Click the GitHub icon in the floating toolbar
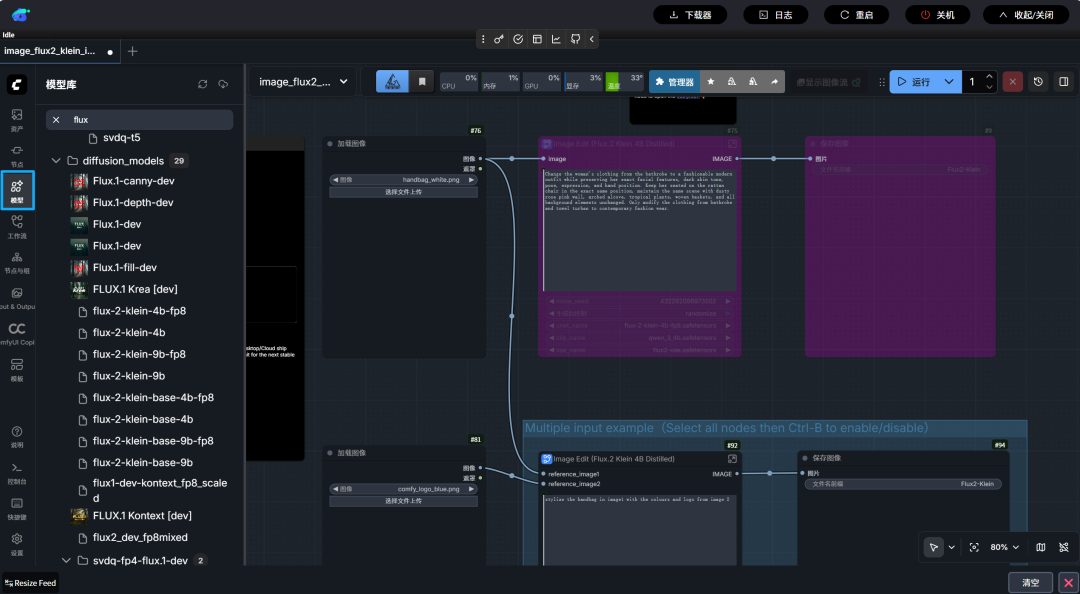 point(575,39)
